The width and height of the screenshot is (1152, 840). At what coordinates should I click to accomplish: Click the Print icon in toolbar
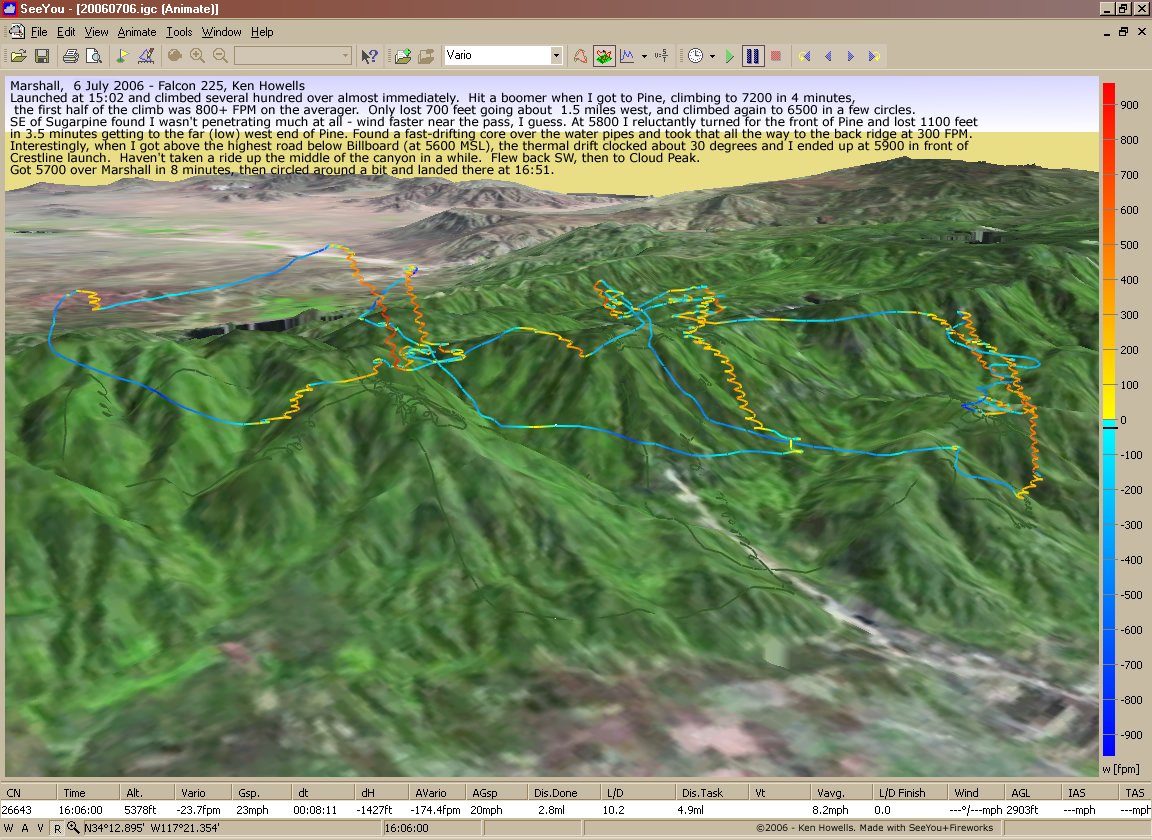point(70,56)
